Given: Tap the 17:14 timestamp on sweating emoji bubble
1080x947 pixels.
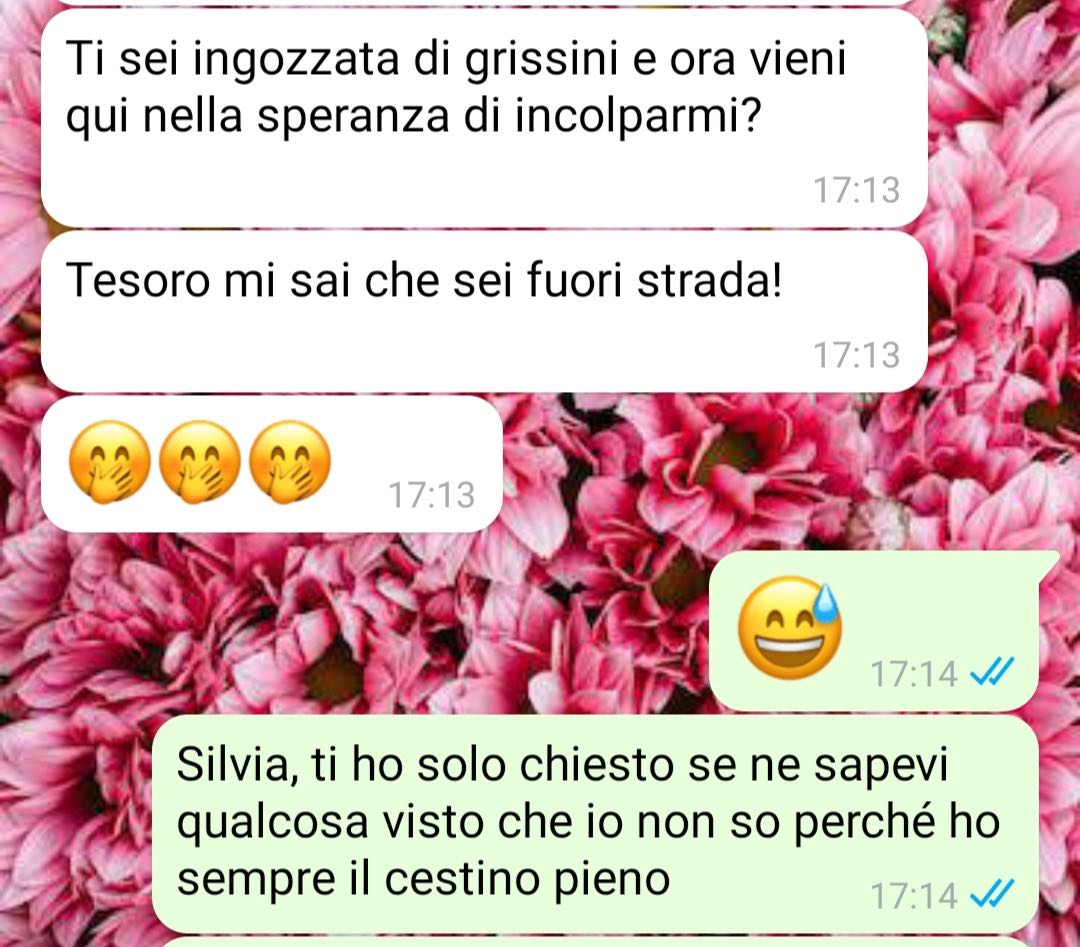Looking at the screenshot, I should [914, 674].
